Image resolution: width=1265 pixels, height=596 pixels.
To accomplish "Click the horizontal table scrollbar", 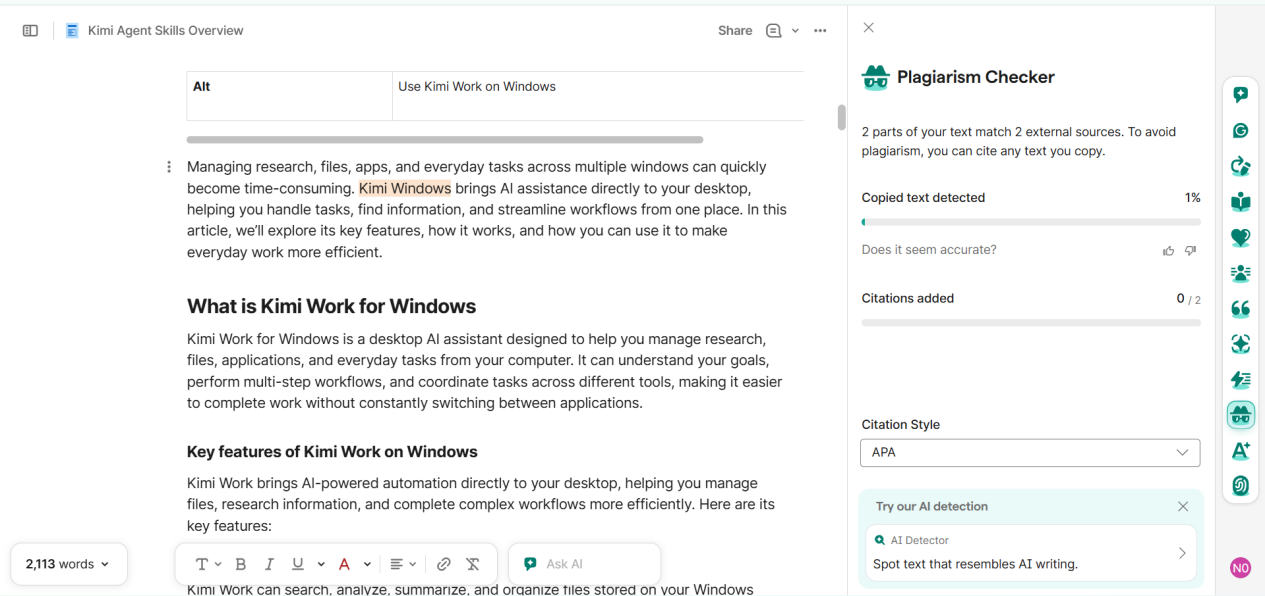I will pos(445,140).
